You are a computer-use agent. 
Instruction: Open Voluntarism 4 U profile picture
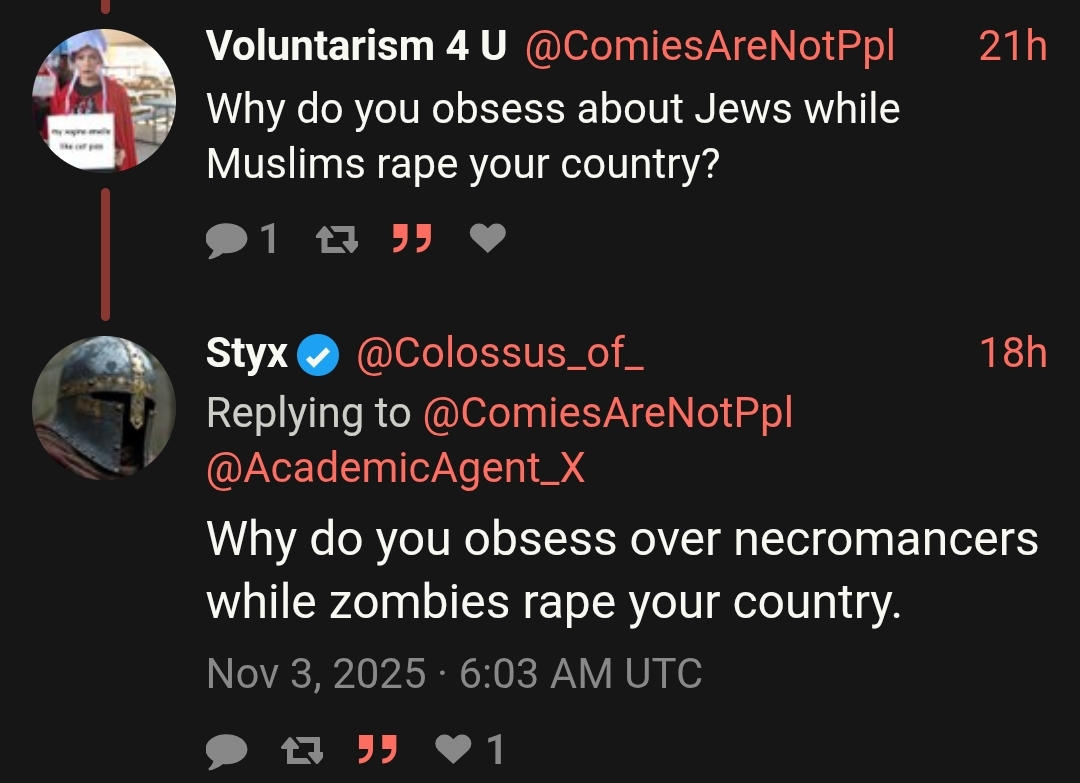104,100
